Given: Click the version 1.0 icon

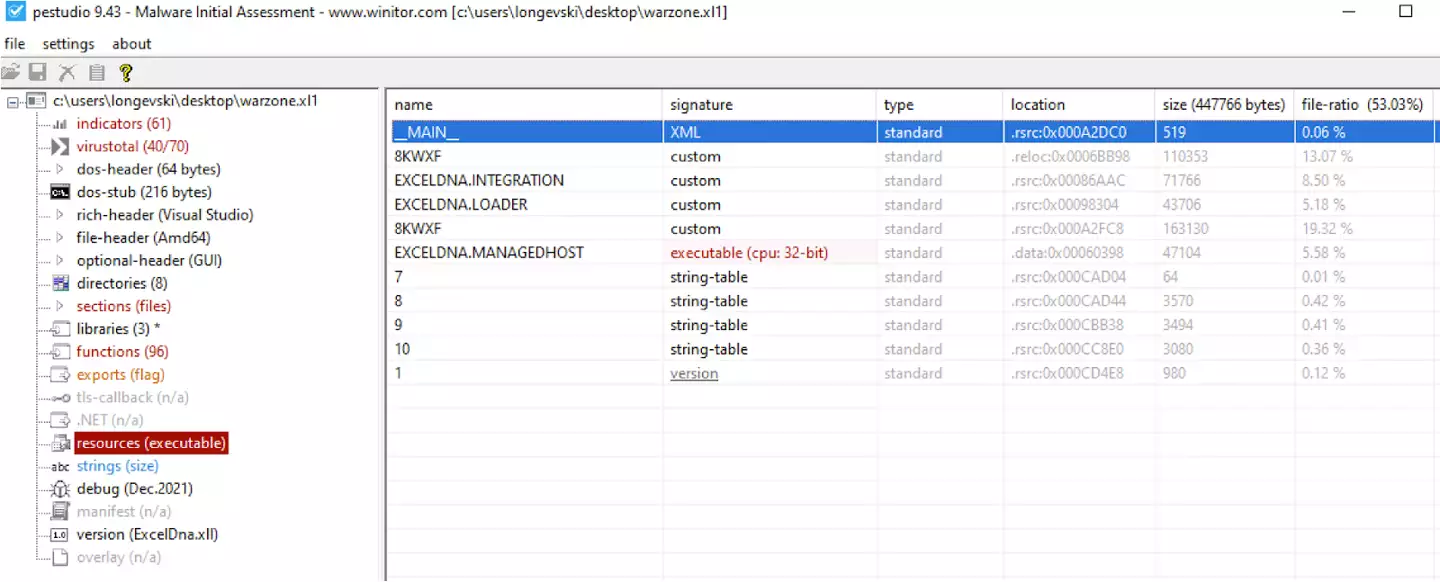Looking at the screenshot, I should tap(60, 535).
